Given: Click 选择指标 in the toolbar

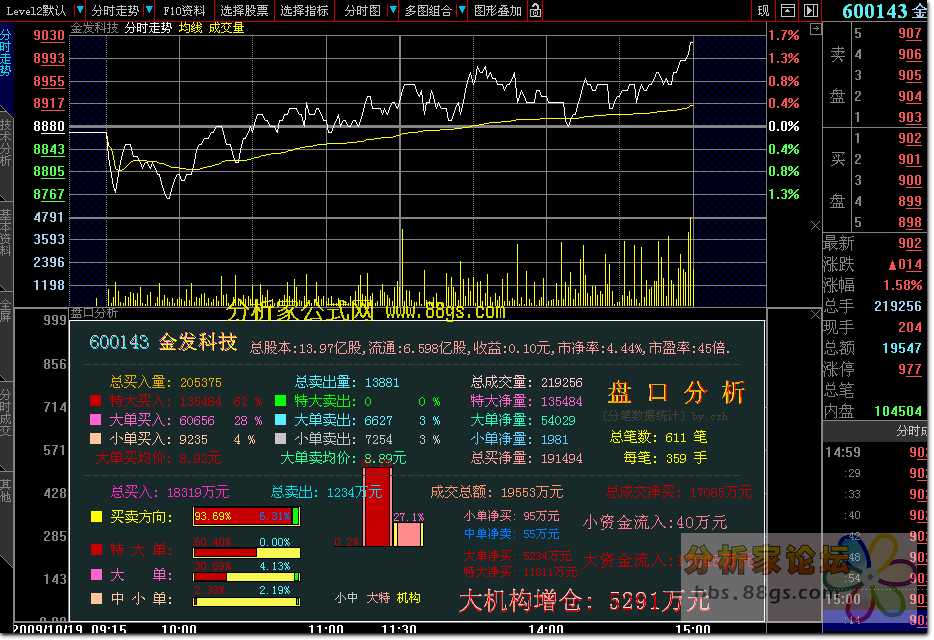Looking at the screenshot, I should (x=304, y=11).
